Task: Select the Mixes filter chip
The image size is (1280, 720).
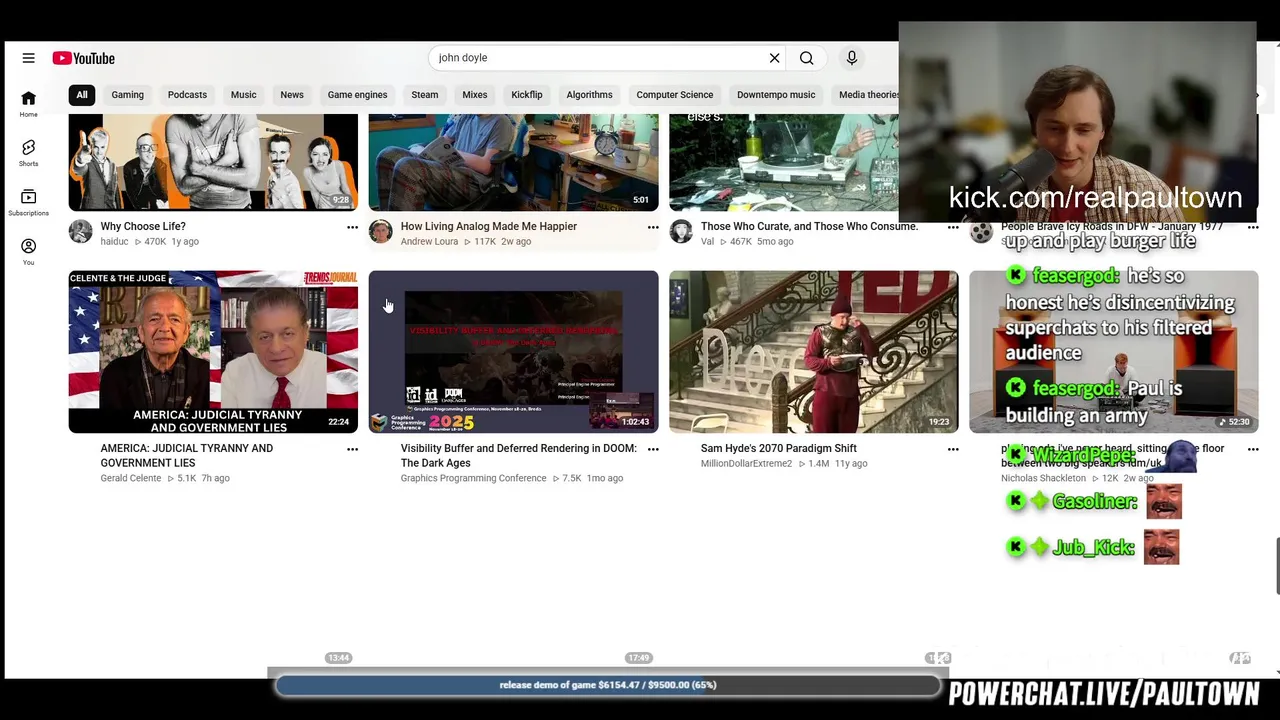Action: [x=474, y=95]
